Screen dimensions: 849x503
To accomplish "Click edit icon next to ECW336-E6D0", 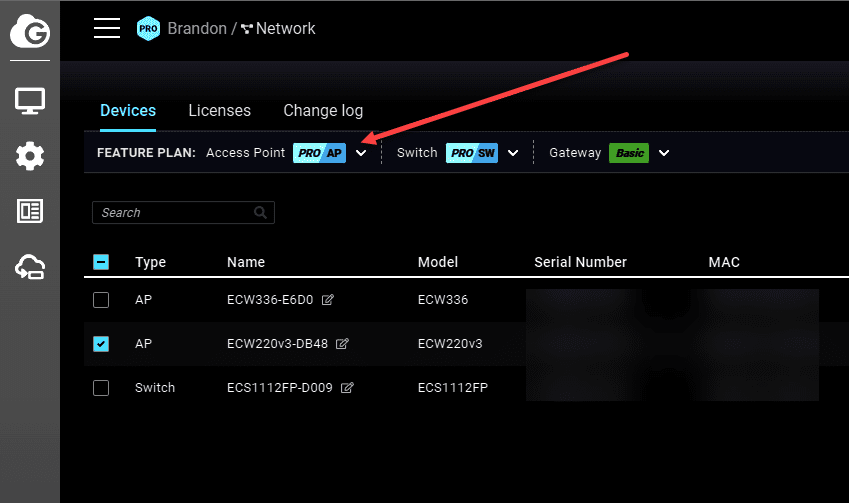I will click(328, 300).
